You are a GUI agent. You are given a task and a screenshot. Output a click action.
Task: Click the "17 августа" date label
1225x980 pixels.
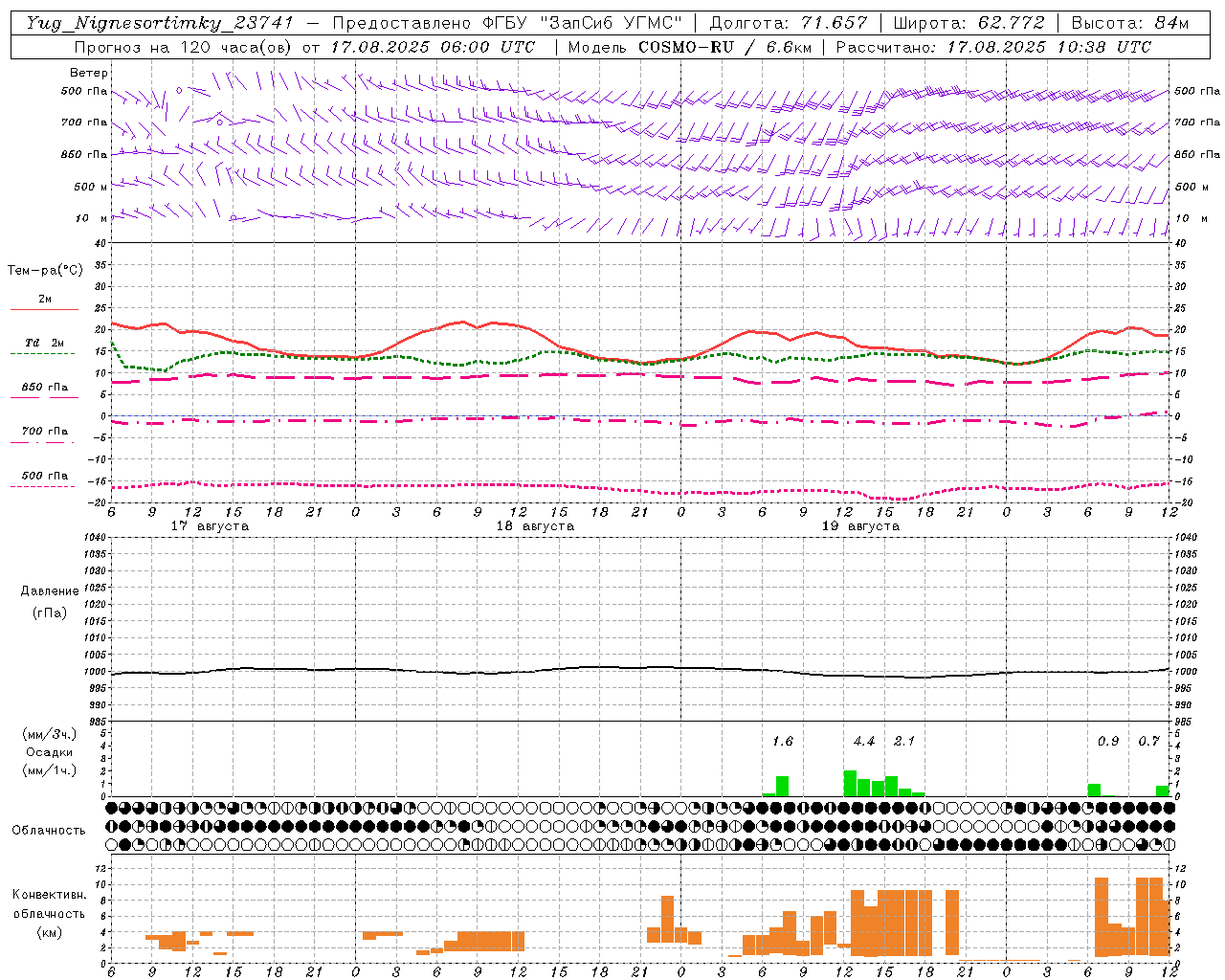(x=210, y=526)
